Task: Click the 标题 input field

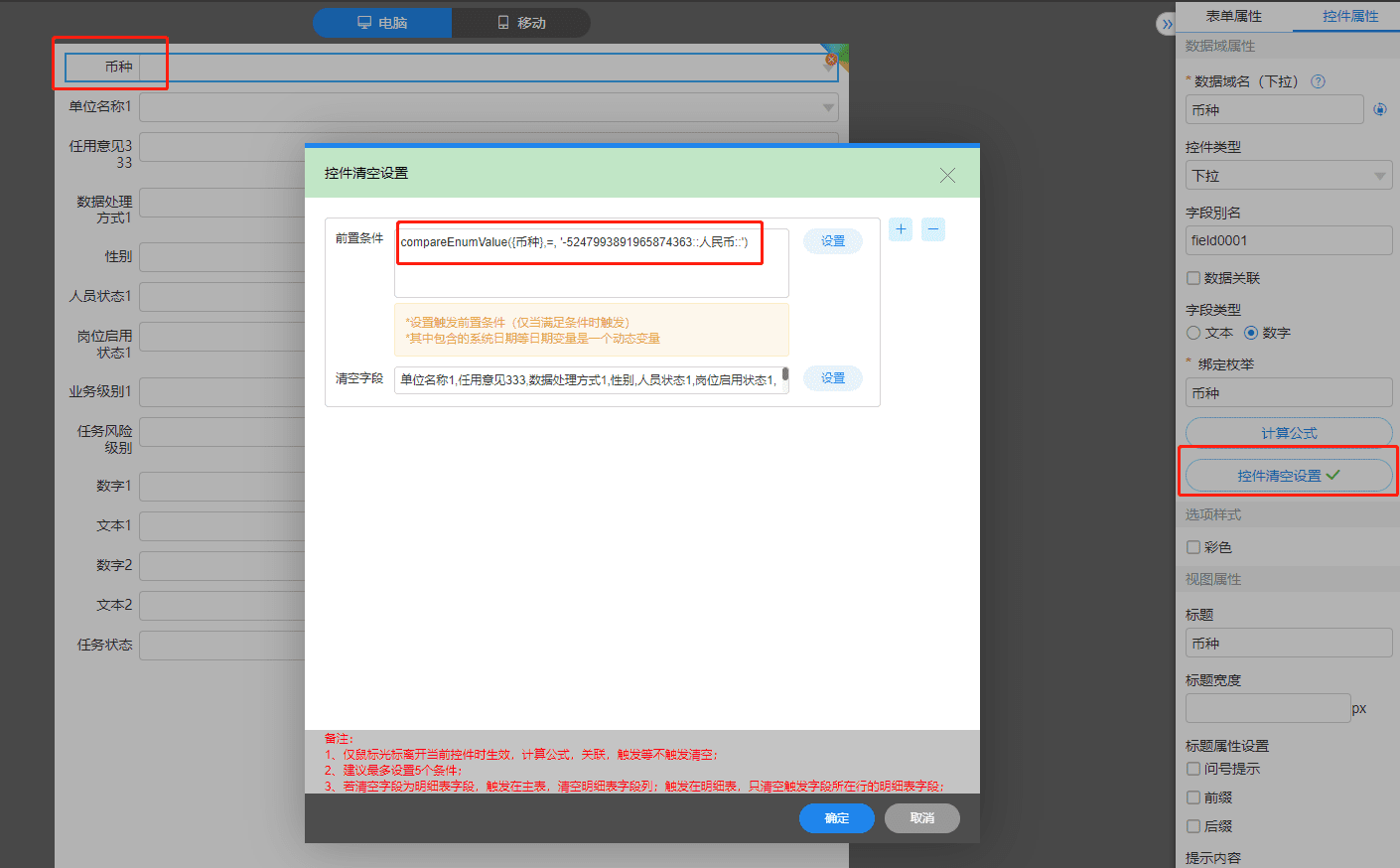Action: [x=1289, y=643]
